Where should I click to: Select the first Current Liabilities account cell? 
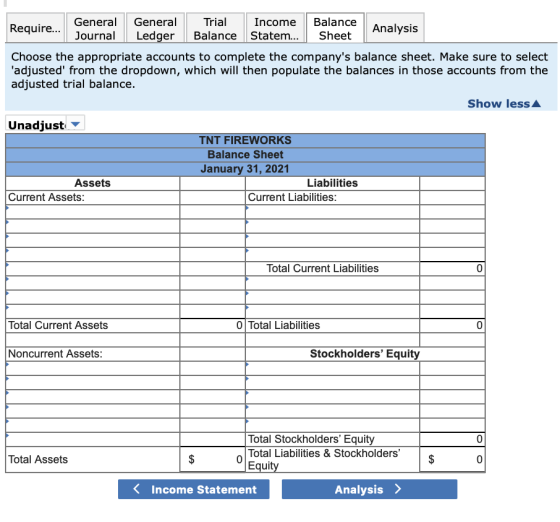(332, 212)
